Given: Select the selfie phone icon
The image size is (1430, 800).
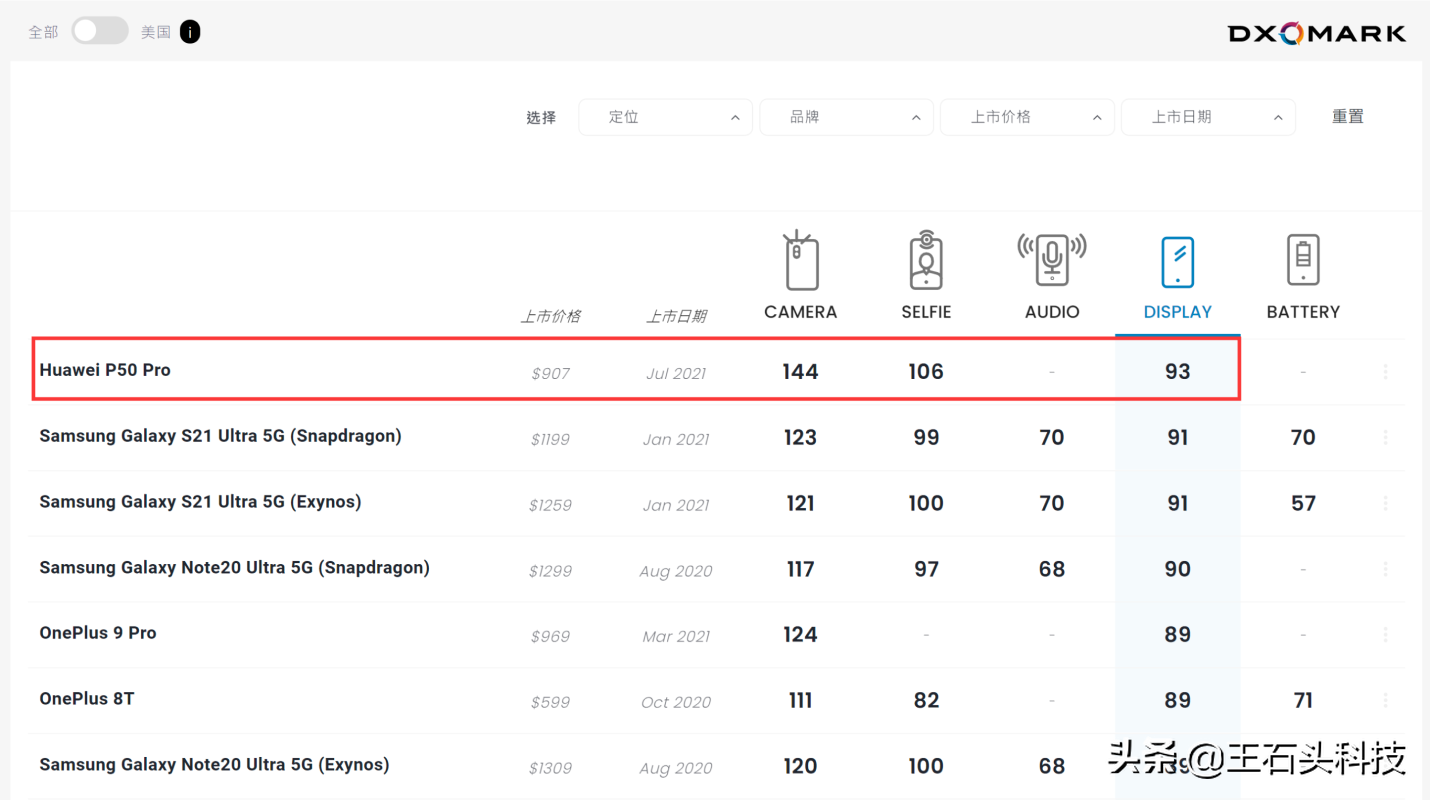Looking at the screenshot, I should pos(926,260).
